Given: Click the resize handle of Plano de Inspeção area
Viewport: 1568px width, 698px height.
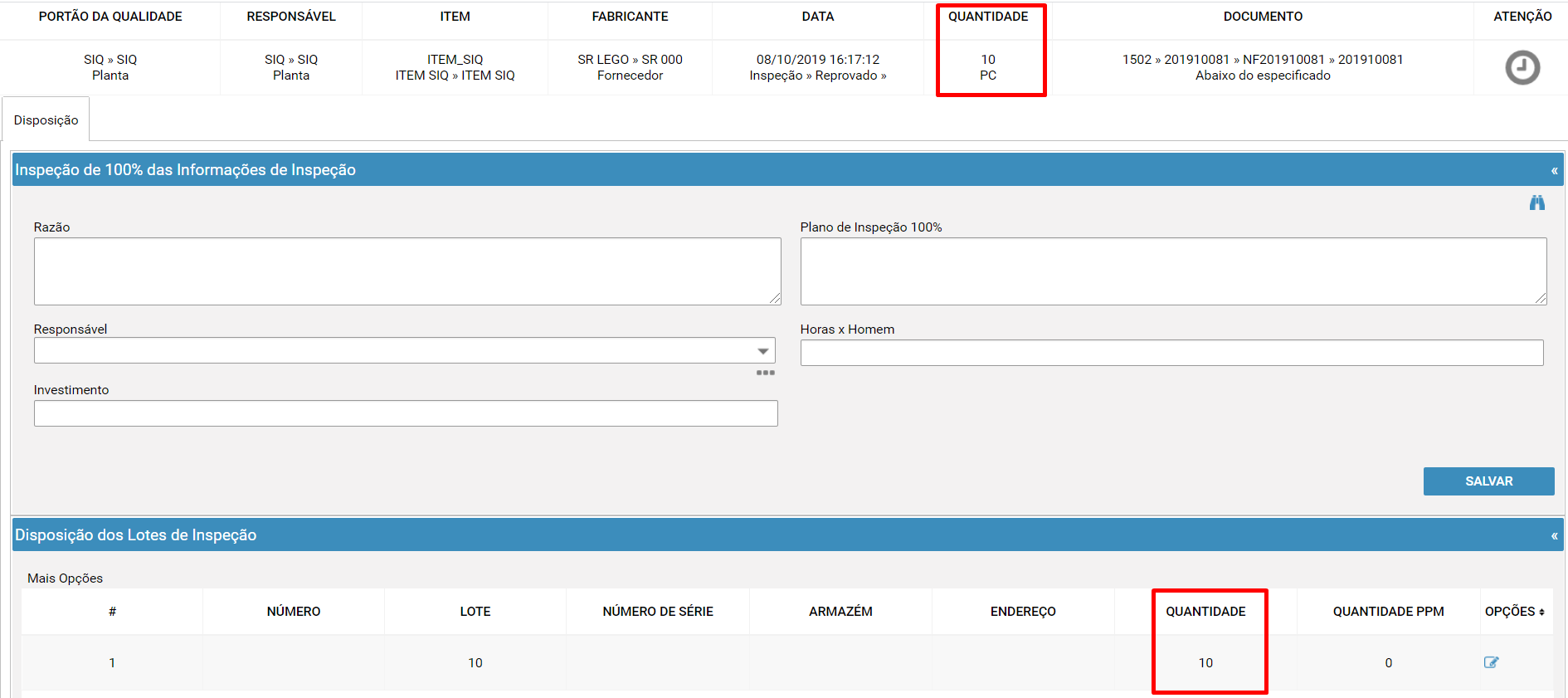Looking at the screenshot, I should coord(1541,299).
